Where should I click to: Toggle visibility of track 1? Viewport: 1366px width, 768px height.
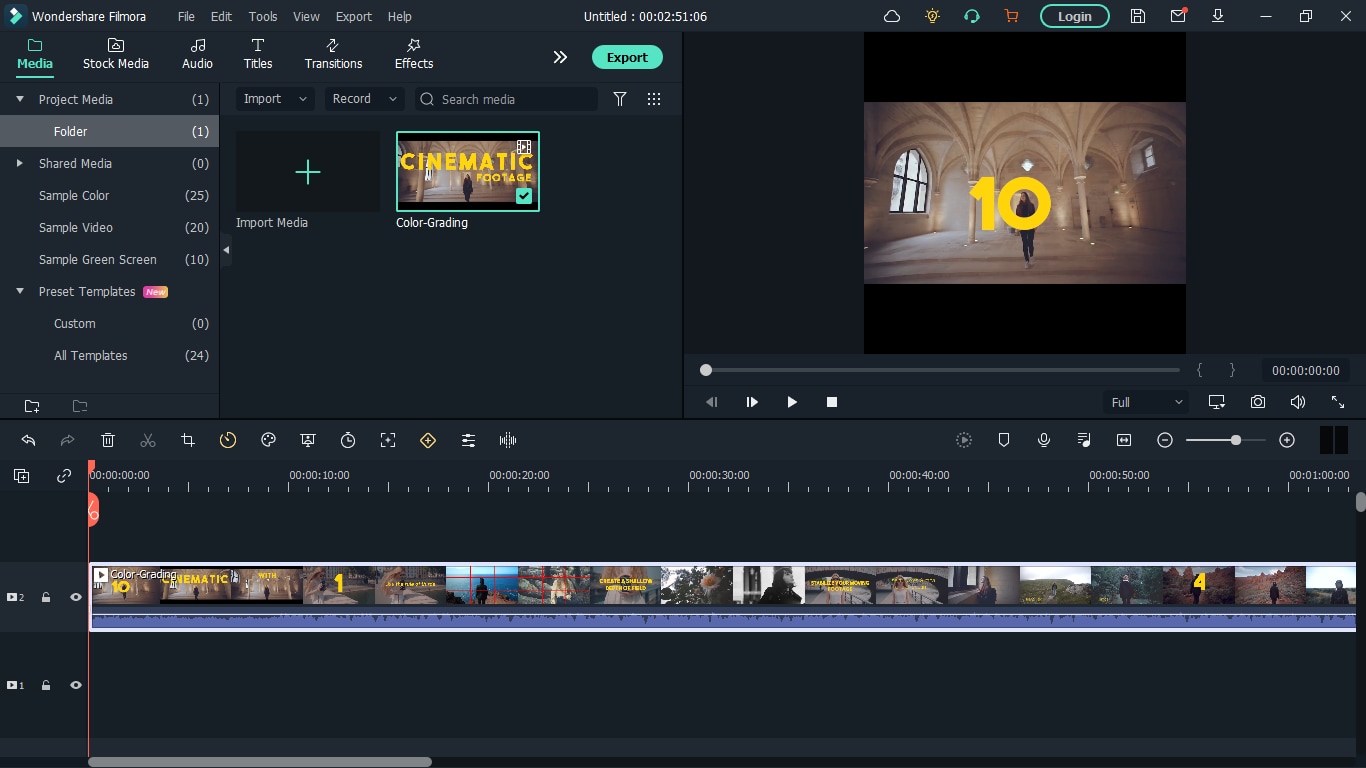(x=75, y=685)
